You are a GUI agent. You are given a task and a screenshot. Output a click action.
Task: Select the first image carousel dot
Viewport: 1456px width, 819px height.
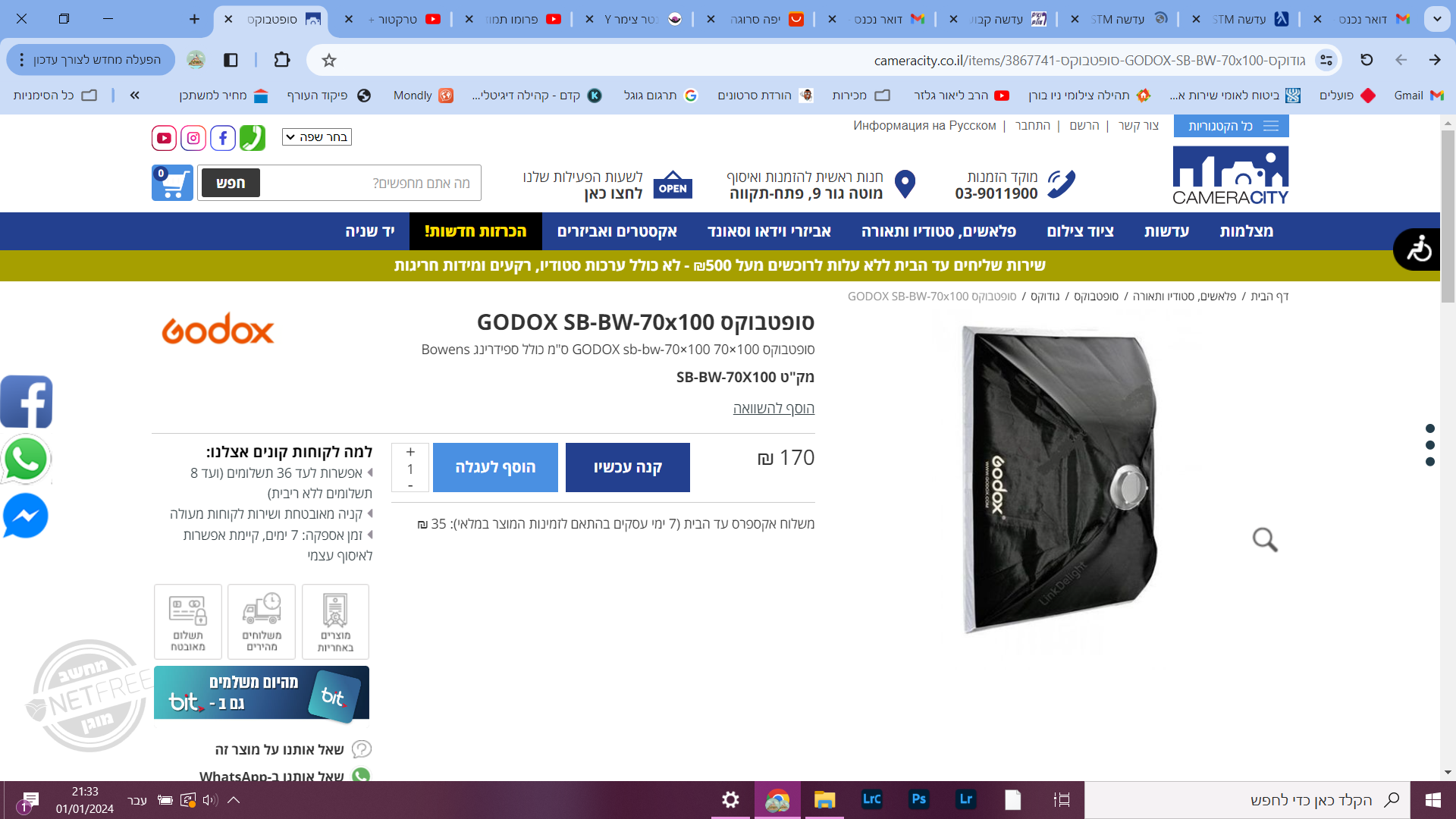coord(1430,428)
